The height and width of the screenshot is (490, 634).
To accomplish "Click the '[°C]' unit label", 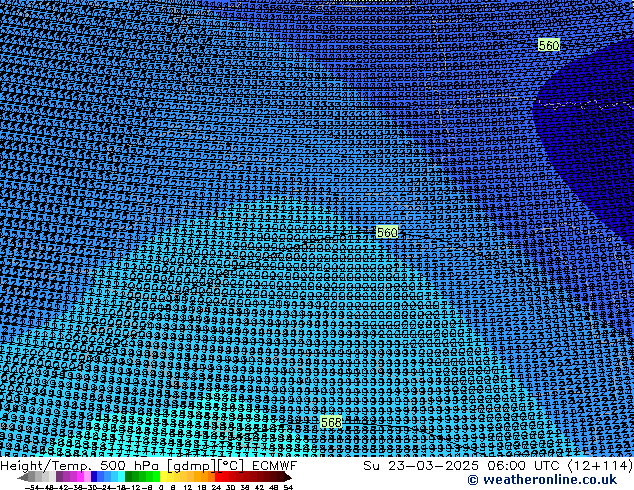I will click(x=231, y=466).
